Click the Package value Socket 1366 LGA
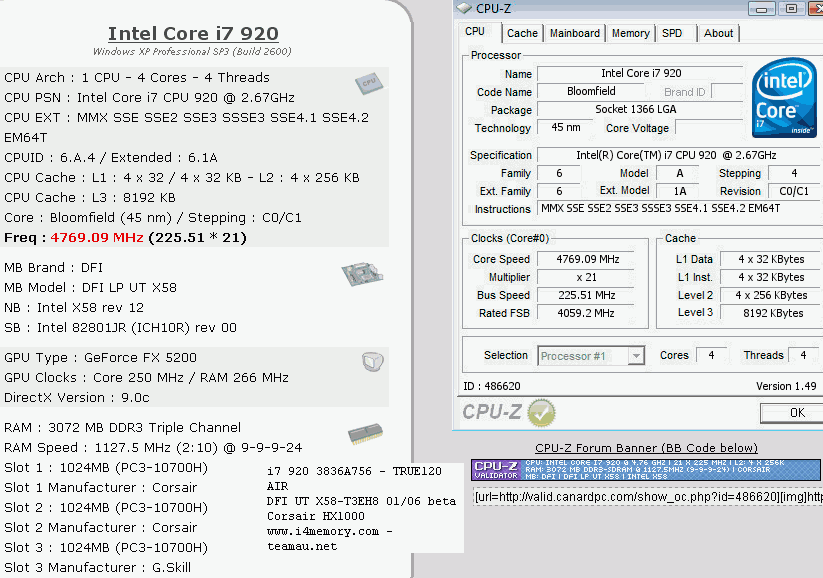Screen dimensions: 823x578 tap(641, 109)
